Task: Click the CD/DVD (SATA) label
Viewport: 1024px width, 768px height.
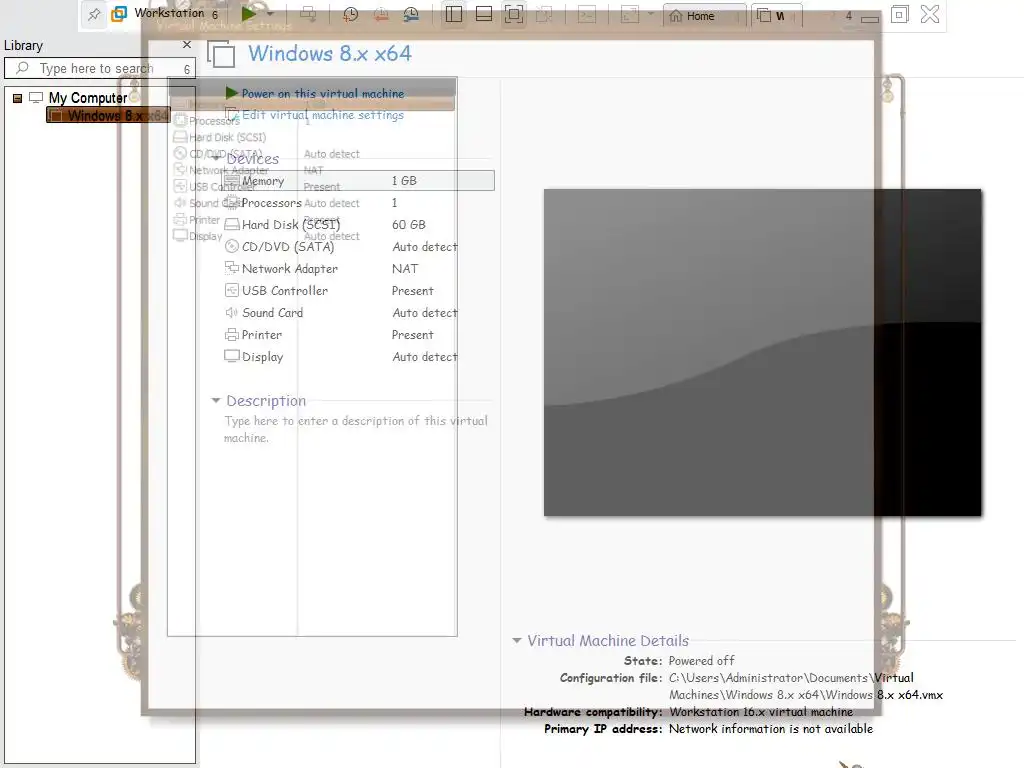Action: pos(288,247)
